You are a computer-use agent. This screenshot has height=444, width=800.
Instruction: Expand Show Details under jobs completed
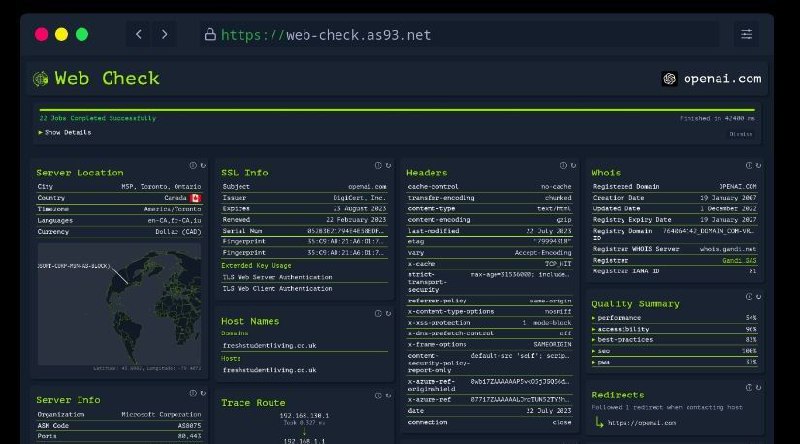[x=65, y=132]
